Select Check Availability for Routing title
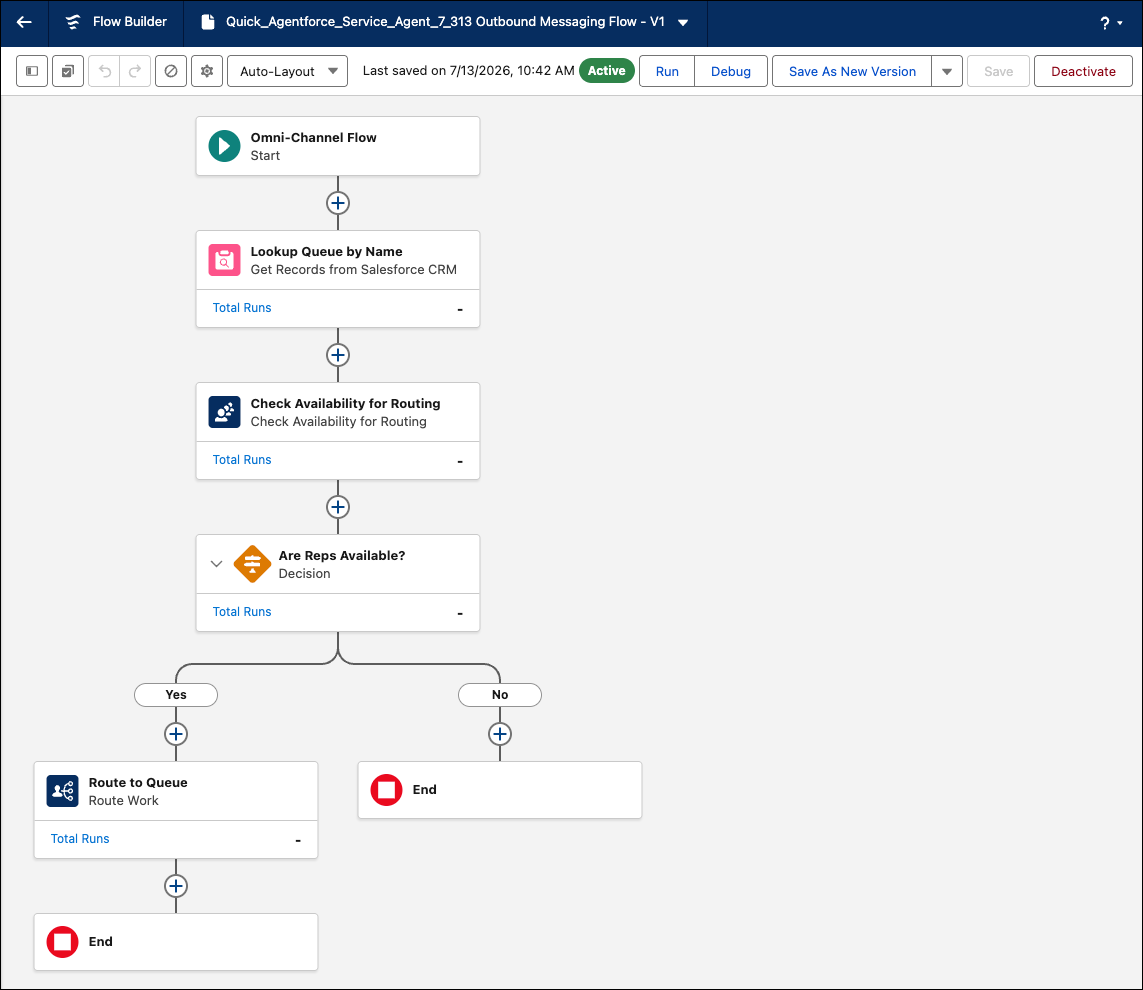1143x990 pixels. click(346, 404)
